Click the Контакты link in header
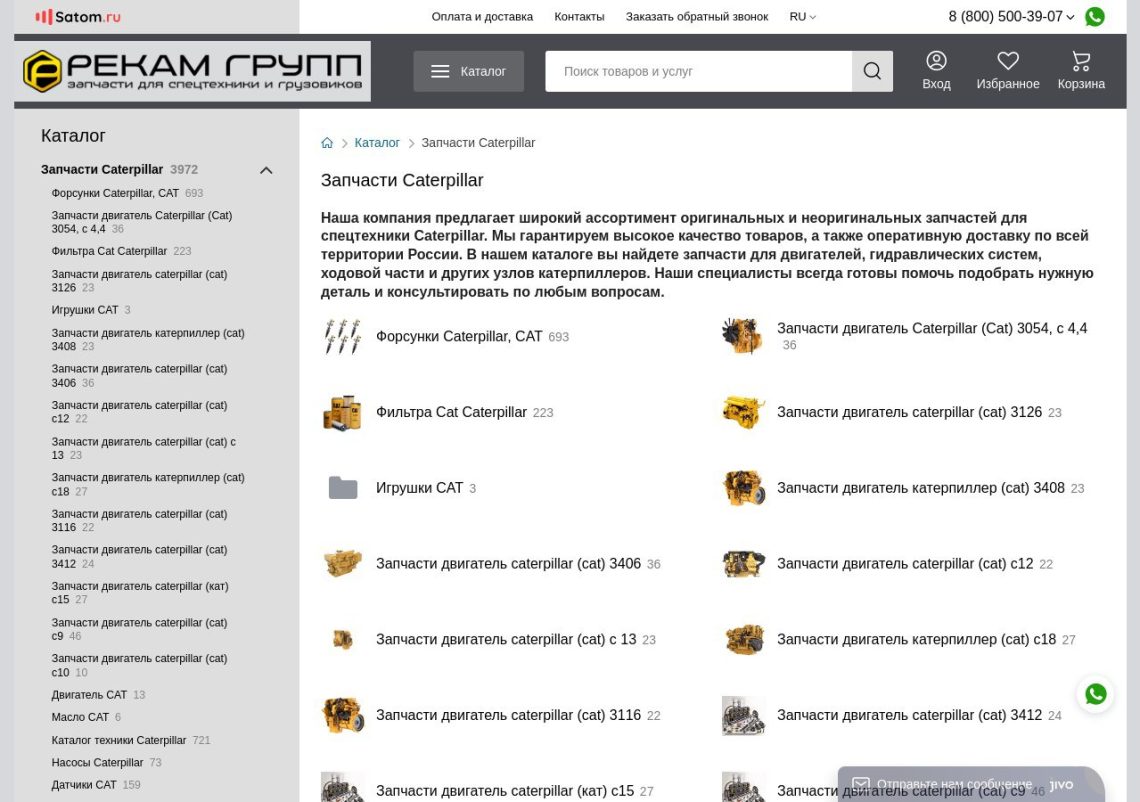Screen dimensions: 1140x802 579,17
